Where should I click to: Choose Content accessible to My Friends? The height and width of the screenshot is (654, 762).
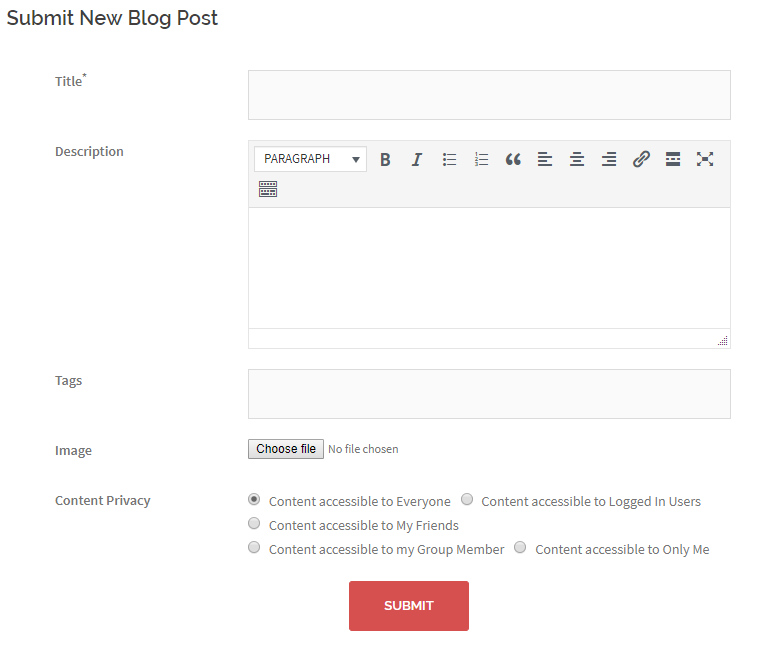click(x=254, y=523)
